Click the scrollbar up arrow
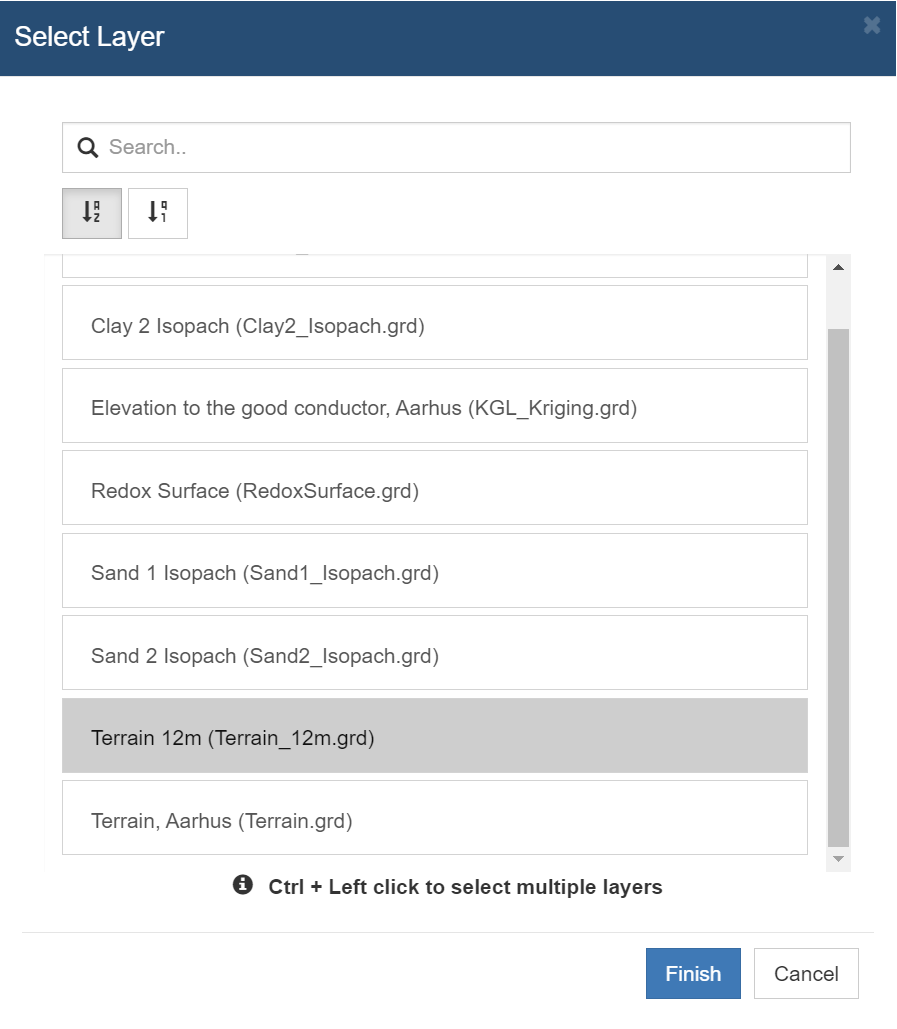The height and width of the screenshot is (1029, 897). [x=838, y=267]
